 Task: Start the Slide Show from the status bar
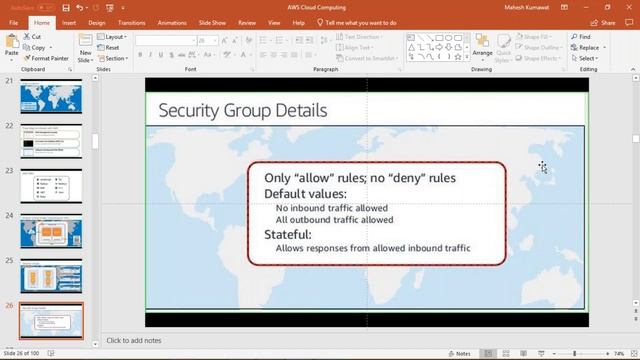541,353
